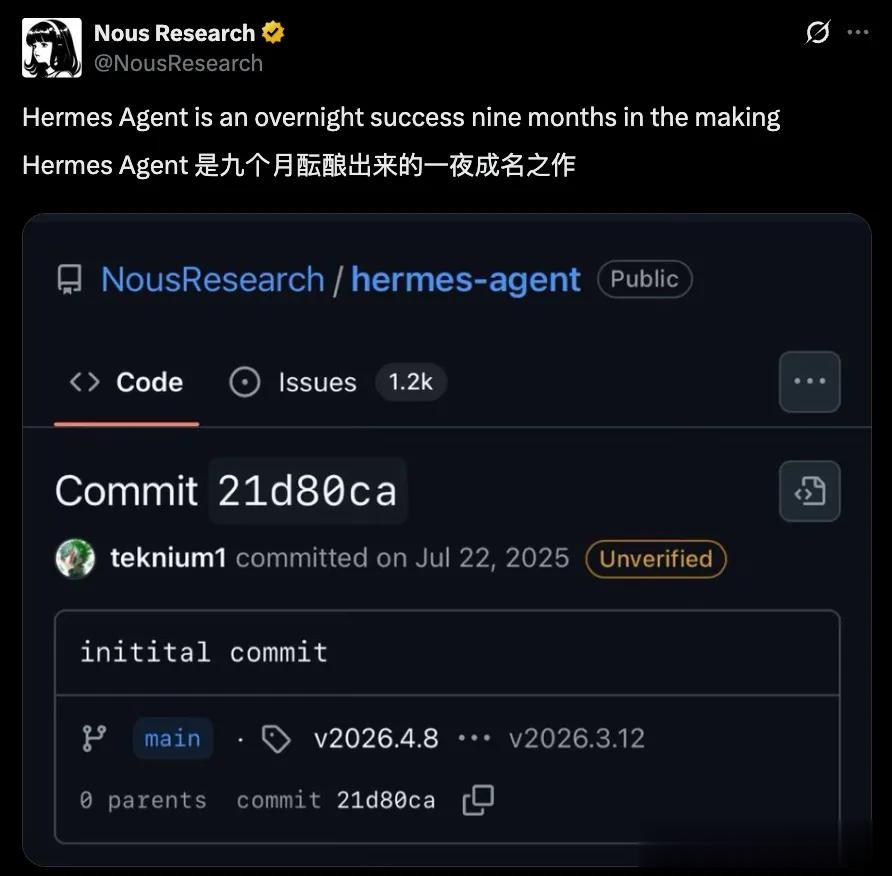892x876 pixels.
Task: Click teknium1's avatar image
Action: pos(75,558)
